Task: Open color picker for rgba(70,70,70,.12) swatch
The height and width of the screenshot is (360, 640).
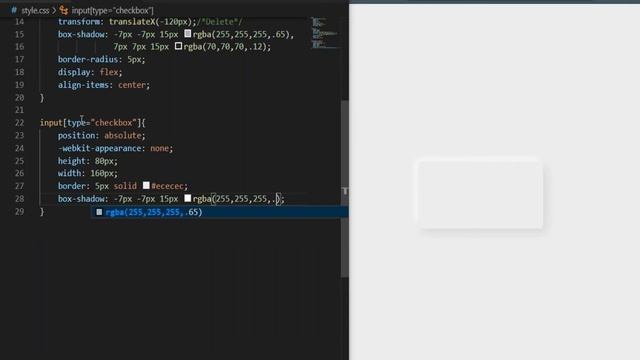Action: (x=178, y=47)
